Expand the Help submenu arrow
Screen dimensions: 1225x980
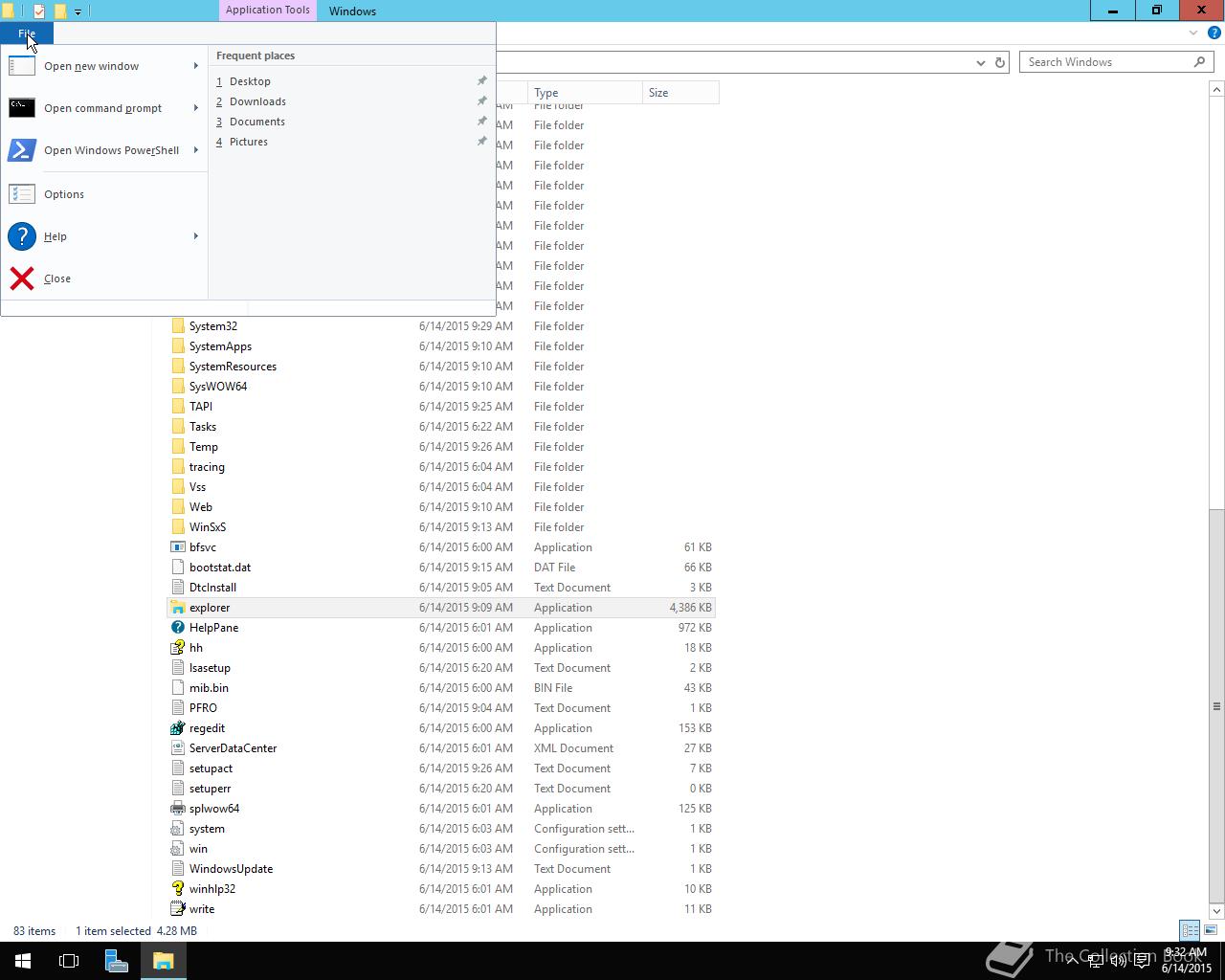[195, 236]
